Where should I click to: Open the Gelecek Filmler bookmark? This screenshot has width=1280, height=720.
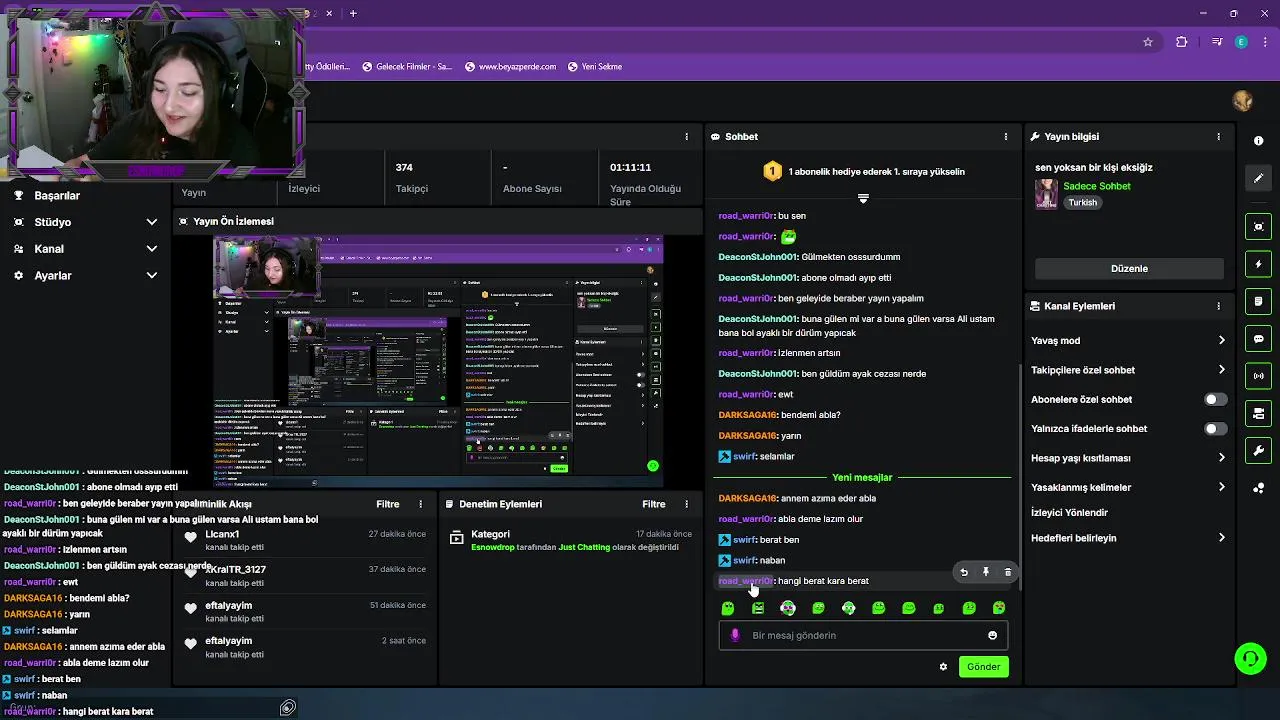407,67
